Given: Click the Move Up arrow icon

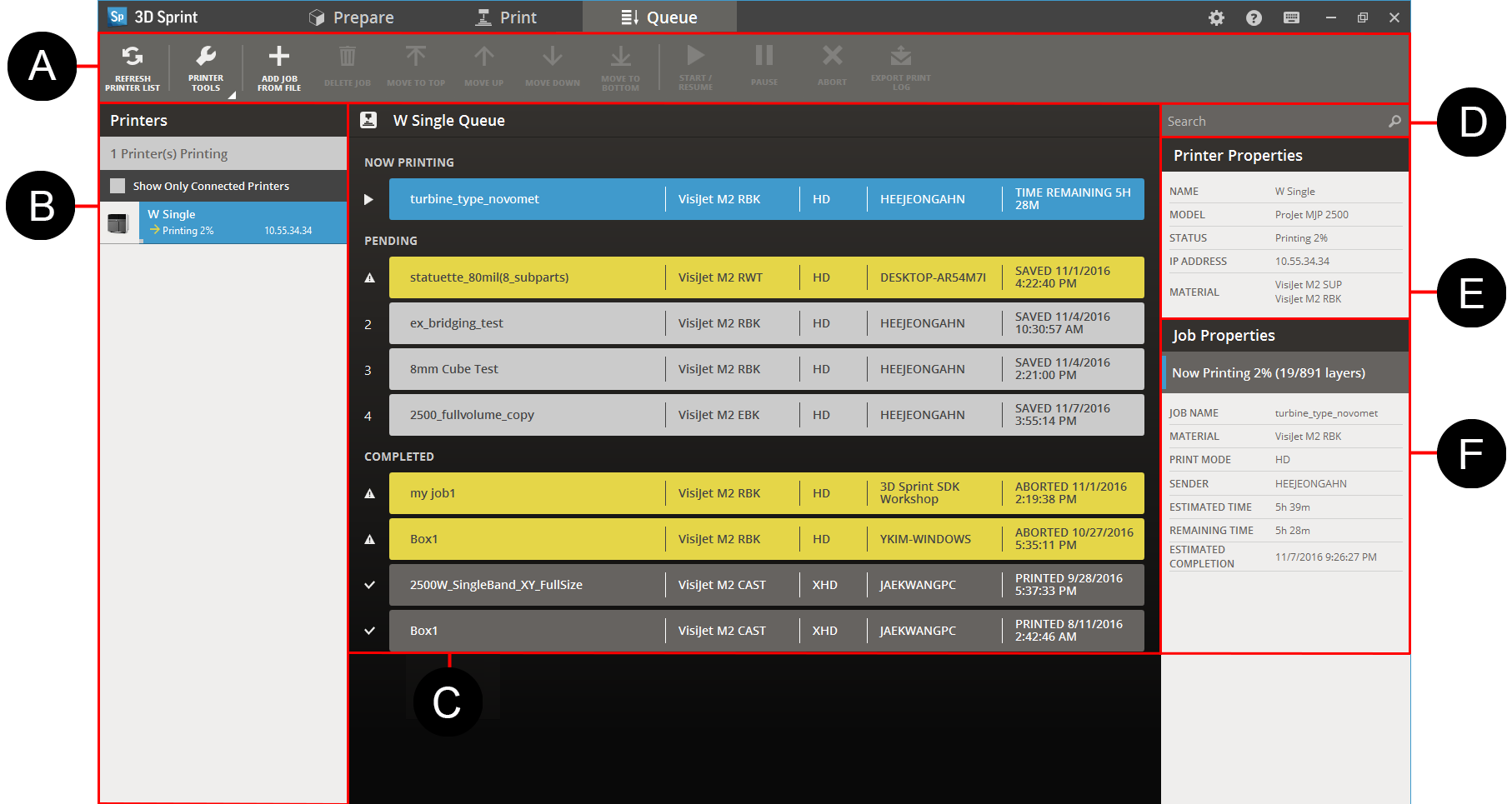Looking at the screenshot, I should (x=484, y=56).
